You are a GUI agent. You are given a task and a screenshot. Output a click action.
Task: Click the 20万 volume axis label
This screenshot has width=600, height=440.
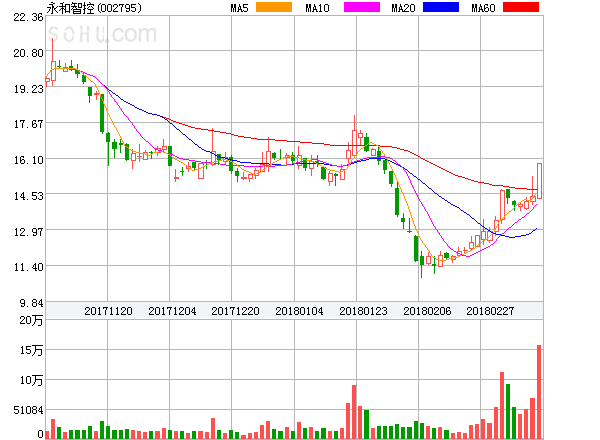31,320
